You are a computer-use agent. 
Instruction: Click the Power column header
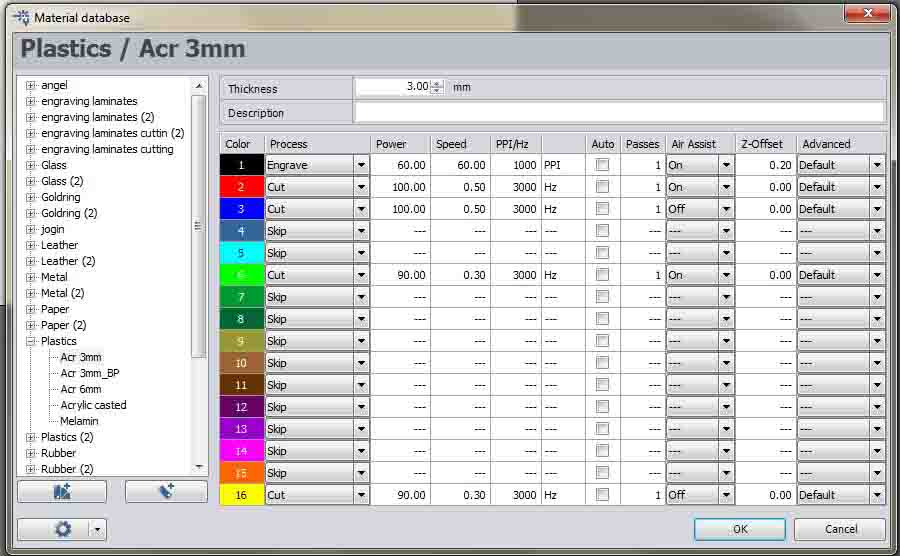tap(401, 144)
